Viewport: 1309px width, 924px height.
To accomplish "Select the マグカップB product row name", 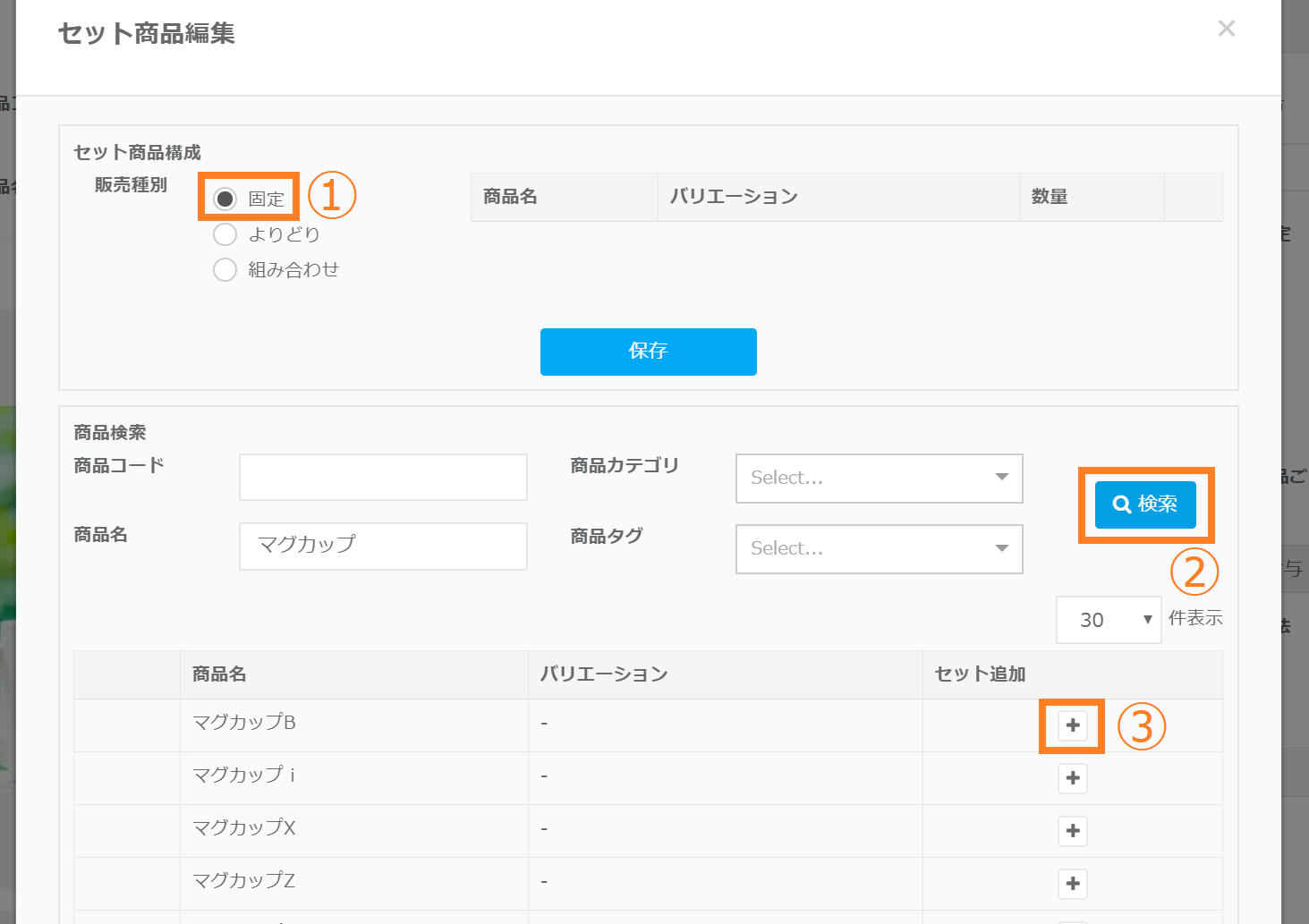I will tap(244, 723).
